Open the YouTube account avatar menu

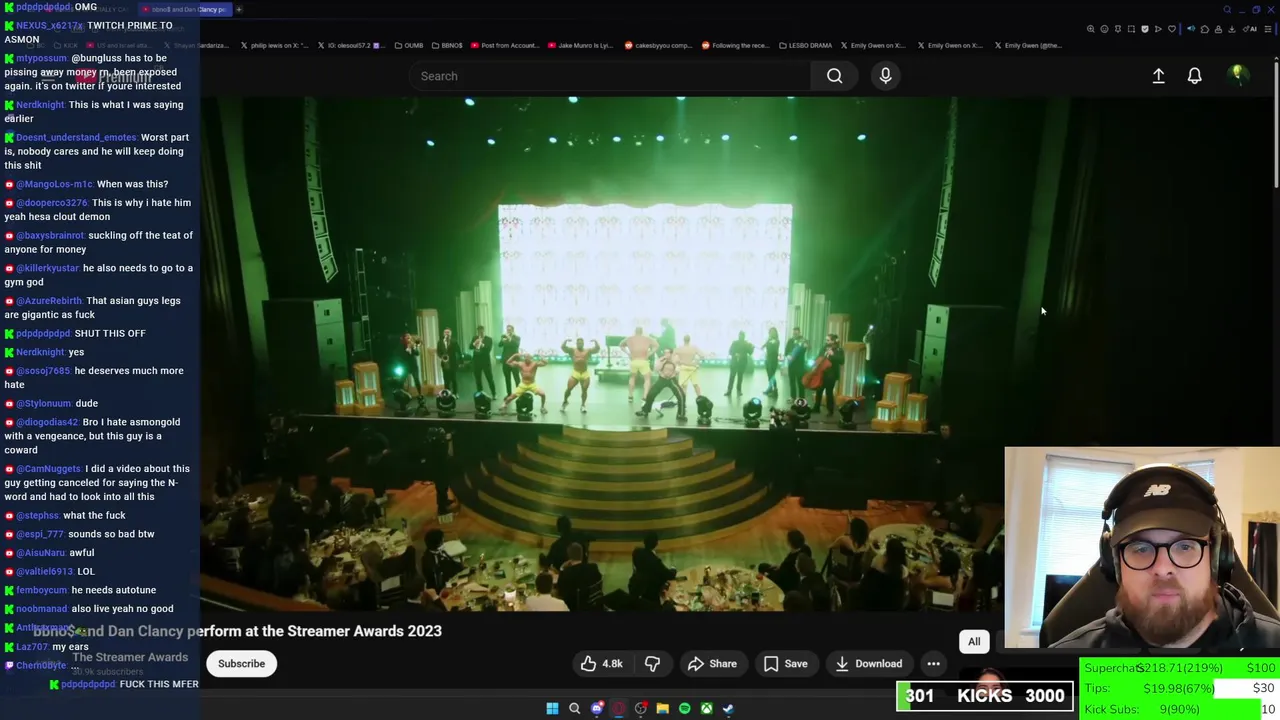coord(1237,75)
